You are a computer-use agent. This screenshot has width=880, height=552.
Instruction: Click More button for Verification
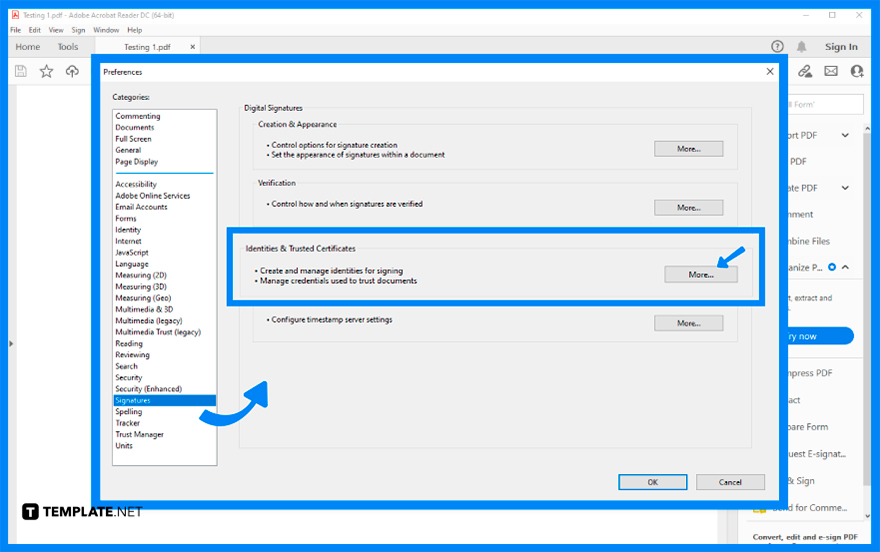(x=689, y=208)
